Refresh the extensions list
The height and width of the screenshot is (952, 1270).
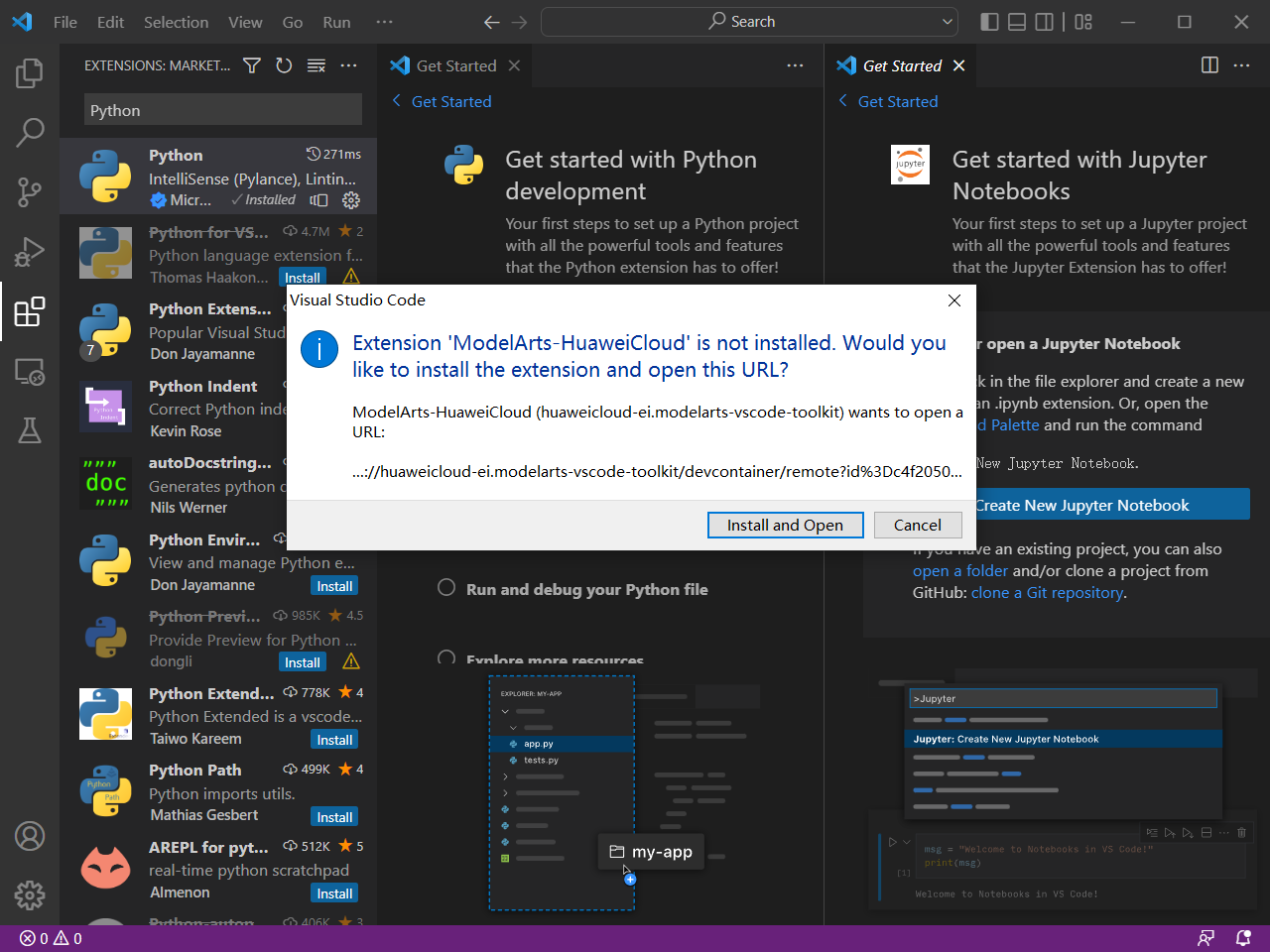click(284, 65)
